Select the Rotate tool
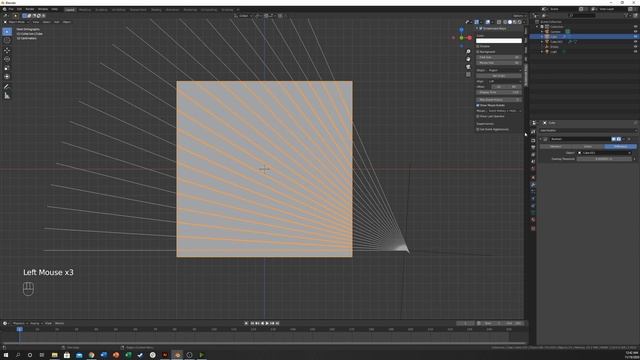640x360 pixels. tap(7, 59)
